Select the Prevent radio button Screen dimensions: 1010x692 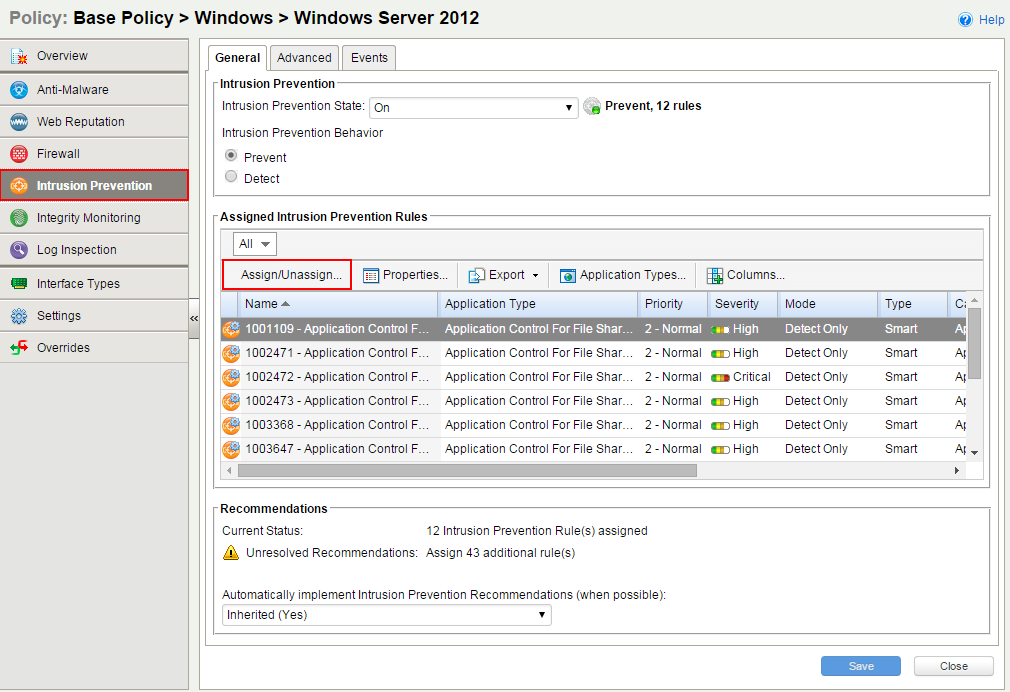click(231, 155)
